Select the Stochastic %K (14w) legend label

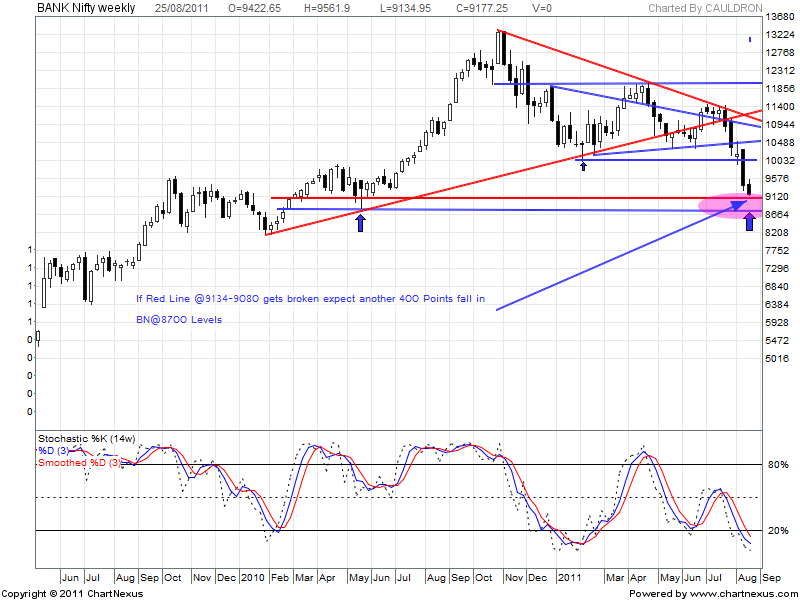(x=88, y=439)
